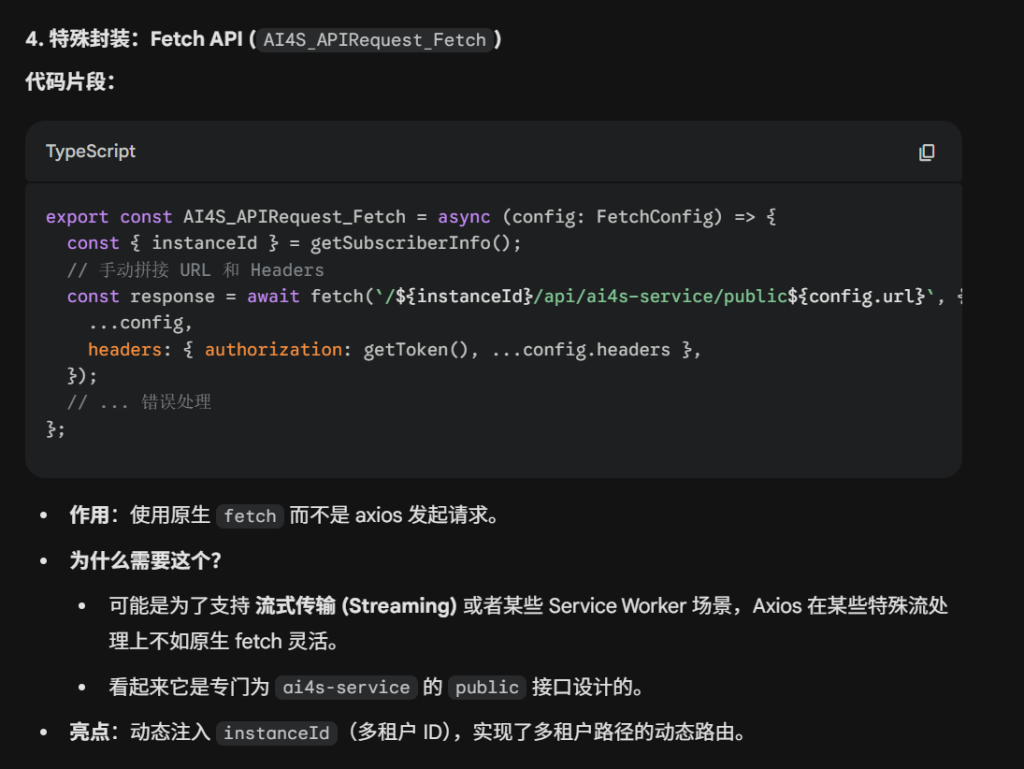Image resolution: width=1024 pixels, height=769 pixels.
Task: Click the 'export' keyword in the code
Action: pyautogui.click(x=77, y=217)
